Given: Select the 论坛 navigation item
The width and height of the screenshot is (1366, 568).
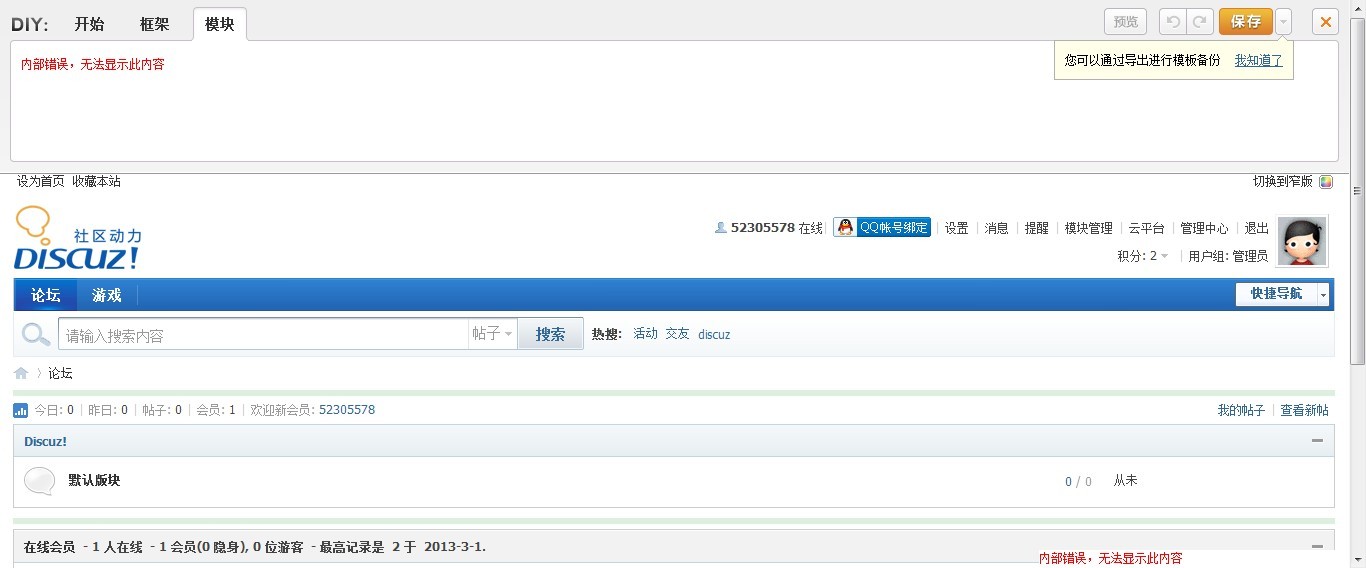Looking at the screenshot, I should coord(46,295).
